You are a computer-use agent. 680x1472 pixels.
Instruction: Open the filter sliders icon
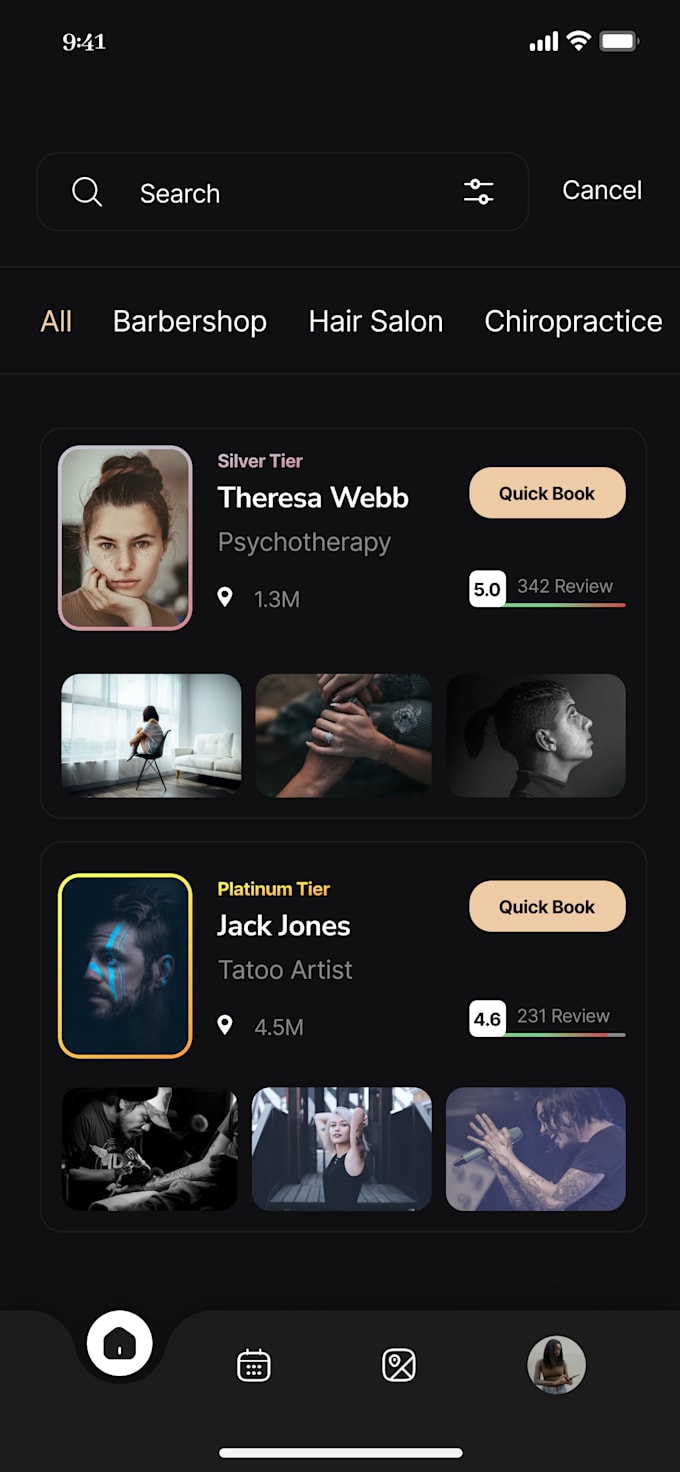(x=479, y=192)
